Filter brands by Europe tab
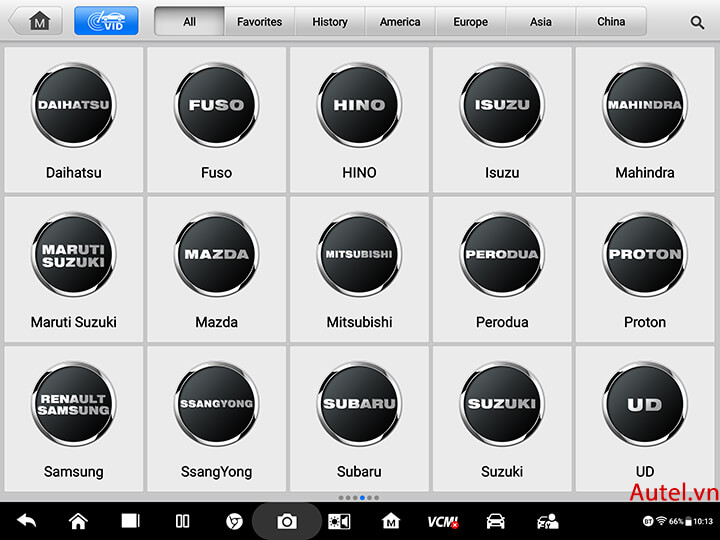The width and height of the screenshot is (720, 540). [470, 22]
